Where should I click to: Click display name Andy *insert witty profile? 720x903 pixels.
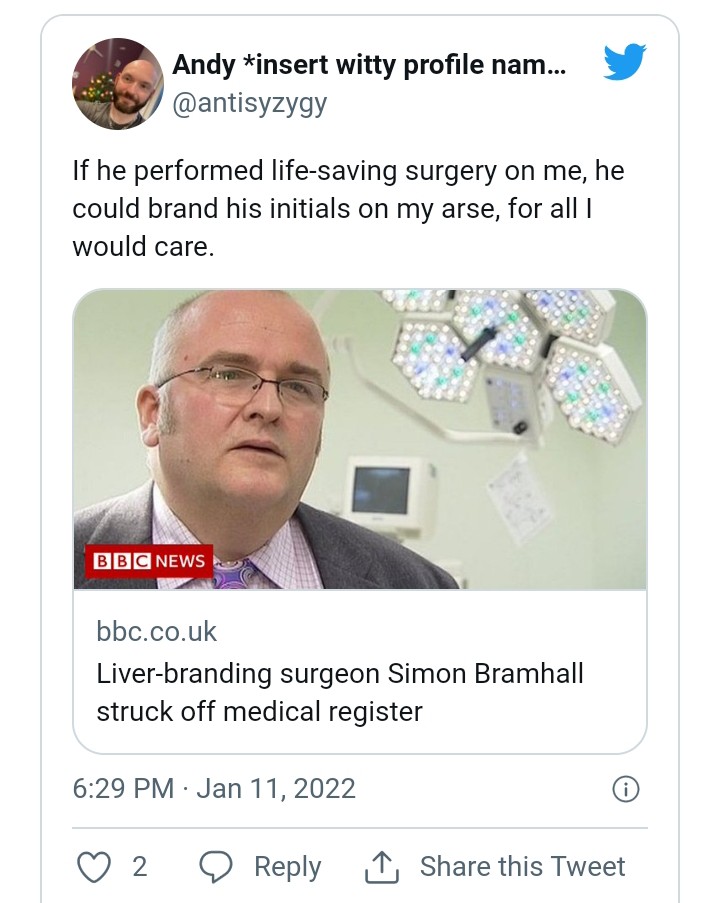tap(368, 66)
